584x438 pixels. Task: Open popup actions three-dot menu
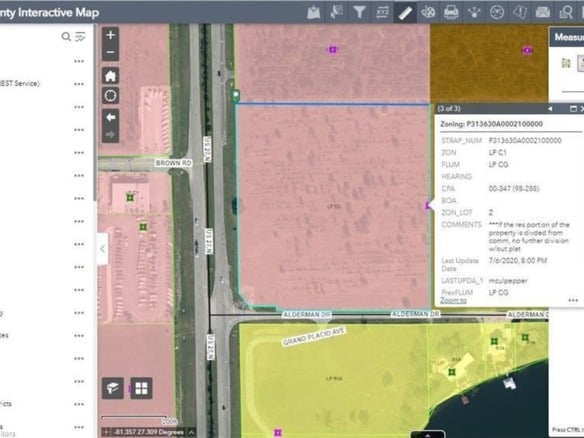[573, 300]
